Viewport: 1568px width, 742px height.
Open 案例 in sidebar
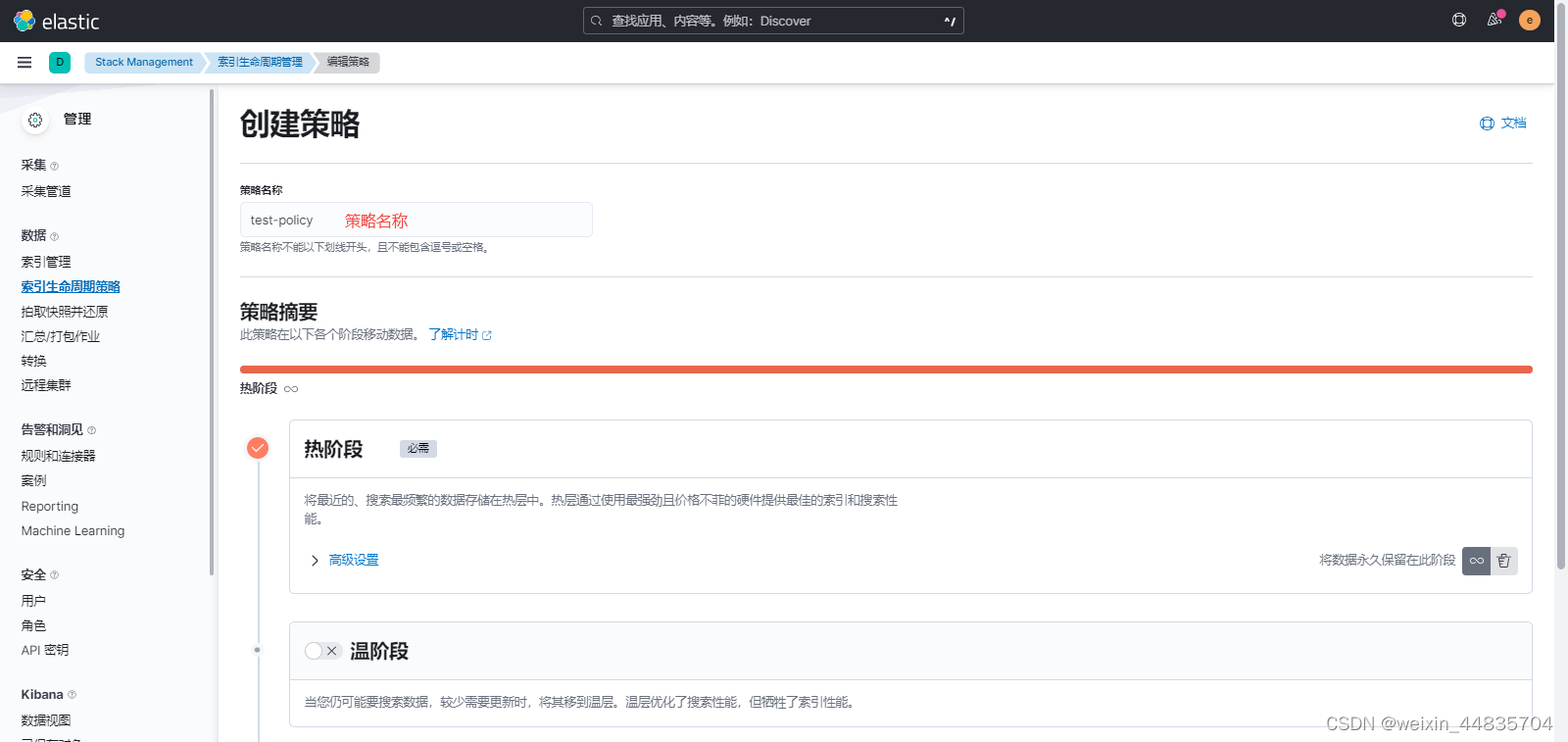tap(33, 480)
